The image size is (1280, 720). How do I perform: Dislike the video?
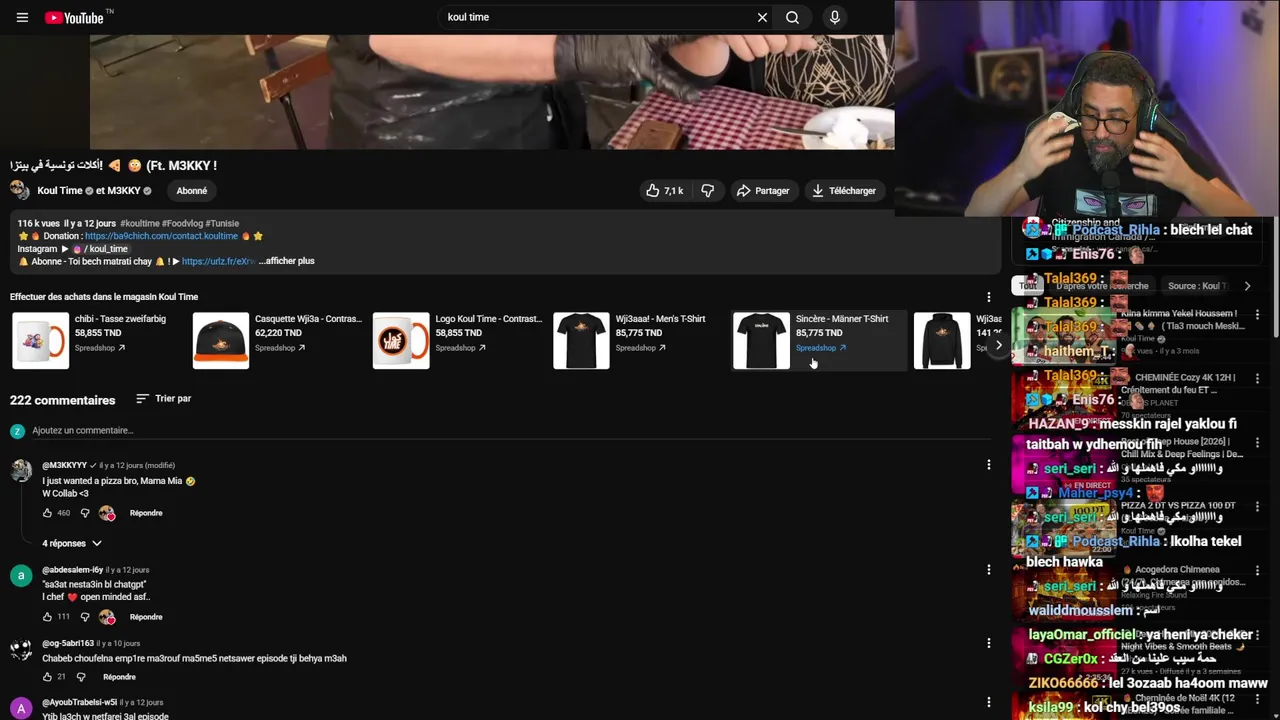pos(707,190)
